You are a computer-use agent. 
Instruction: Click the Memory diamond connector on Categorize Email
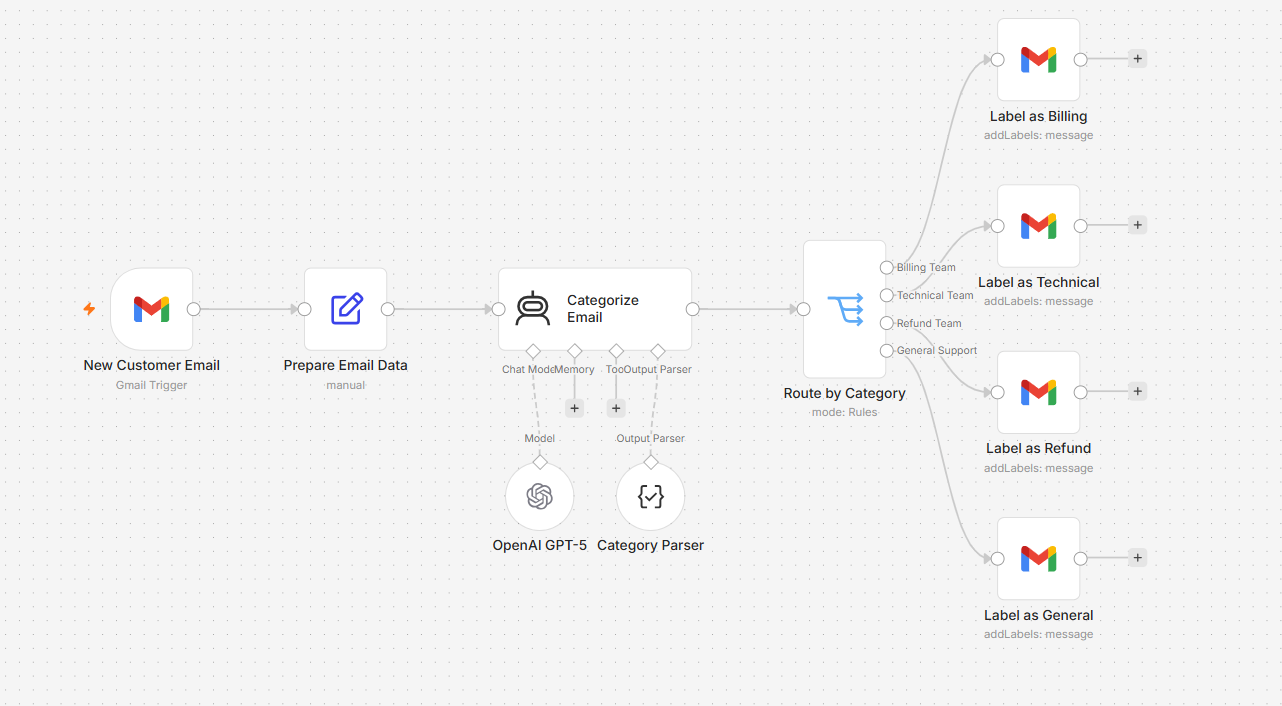pos(575,351)
